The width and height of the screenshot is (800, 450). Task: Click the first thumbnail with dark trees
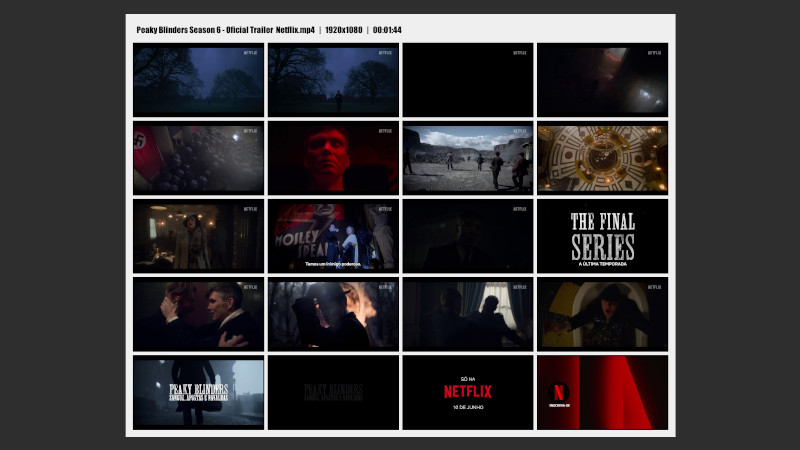coord(198,80)
